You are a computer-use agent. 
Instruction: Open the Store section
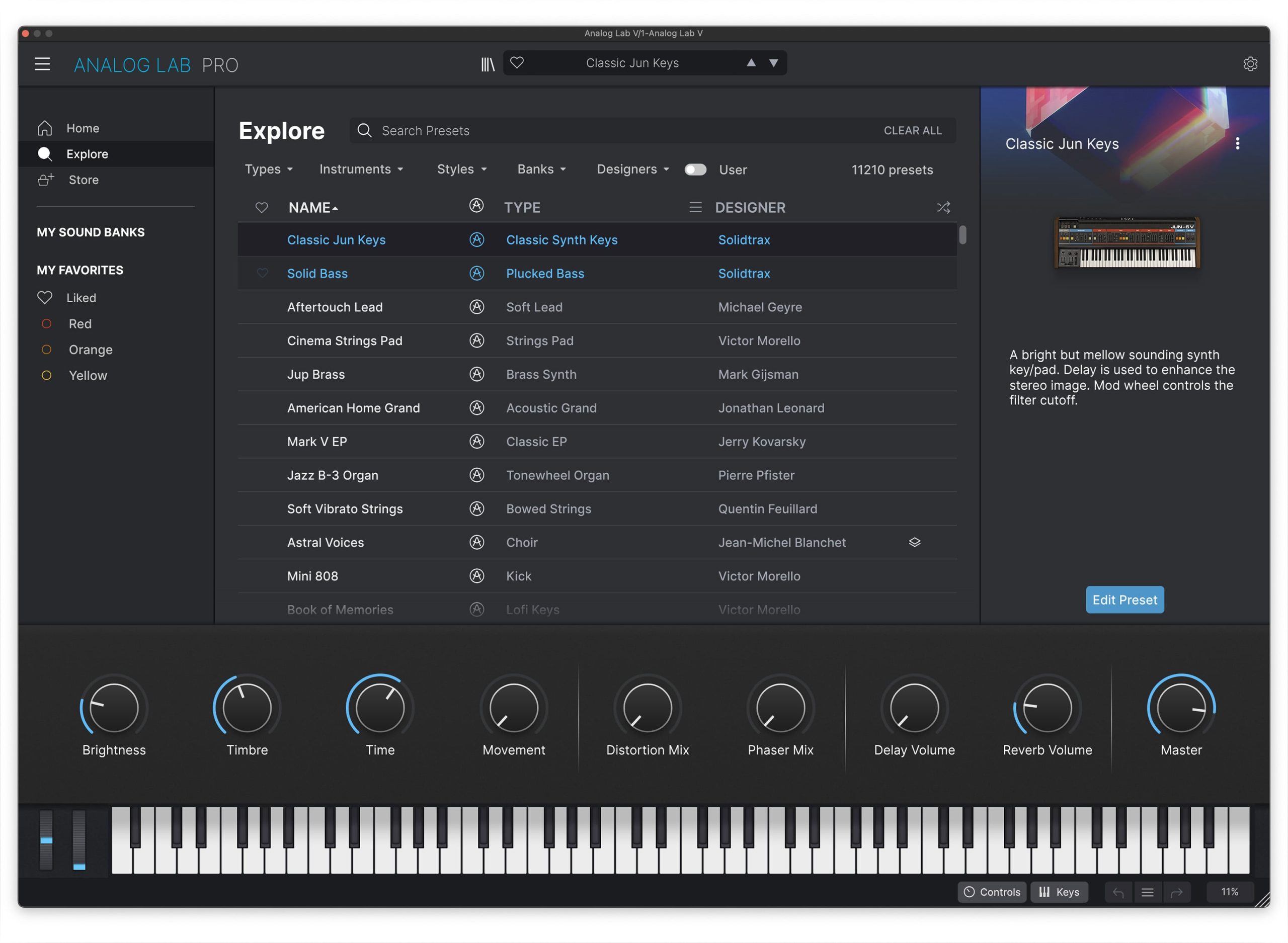pos(84,180)
